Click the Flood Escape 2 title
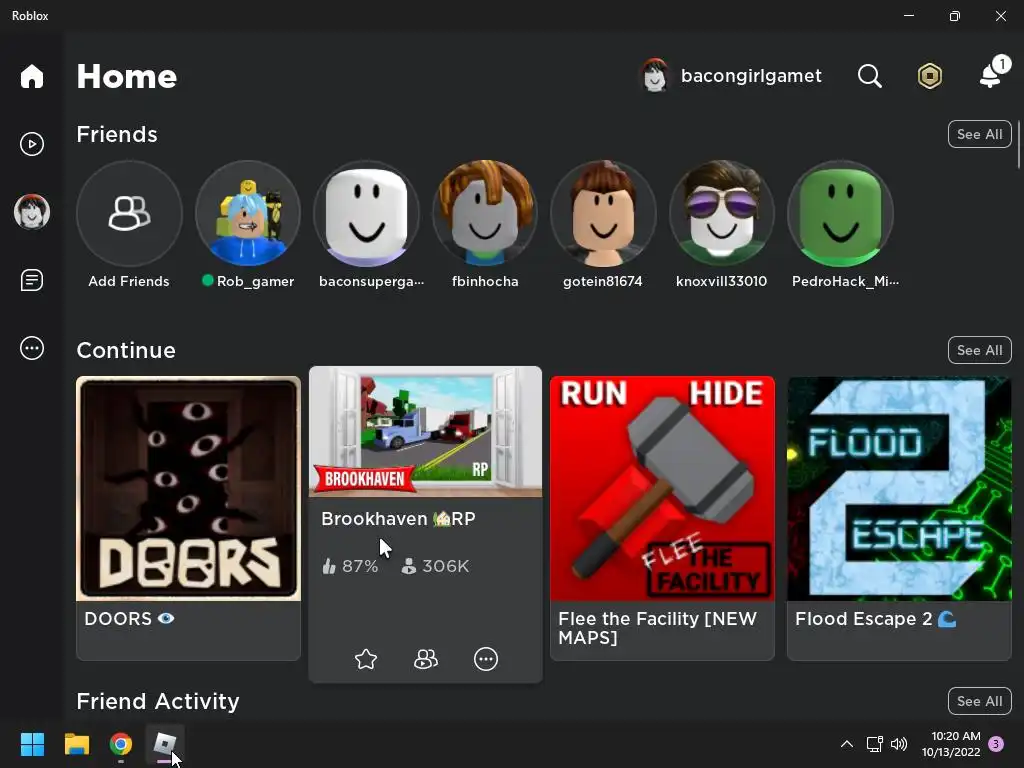 (x=876, y=618)
